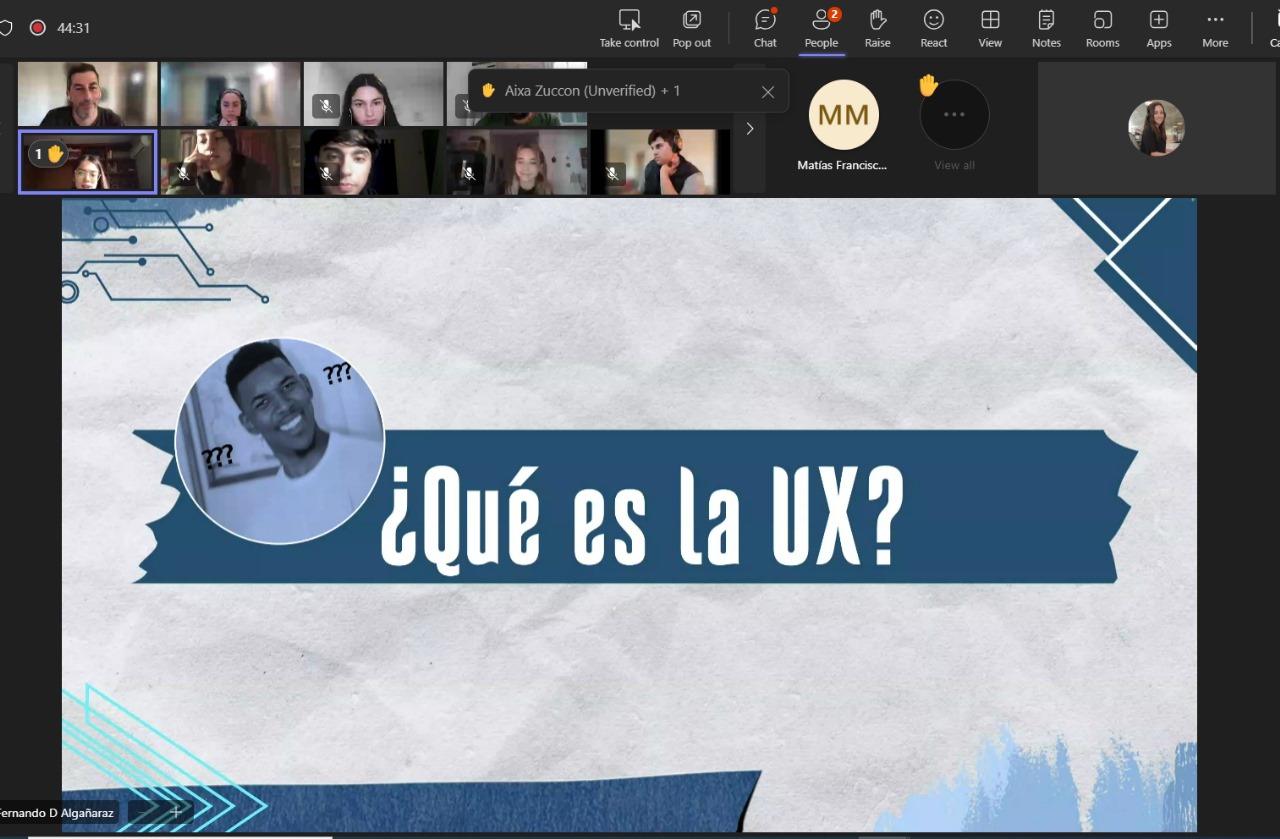Image resolution: width=1280 pixels, height=839 pixels.
Task: Select the participant with the raised hand count 1
Action: pos(87,162)
